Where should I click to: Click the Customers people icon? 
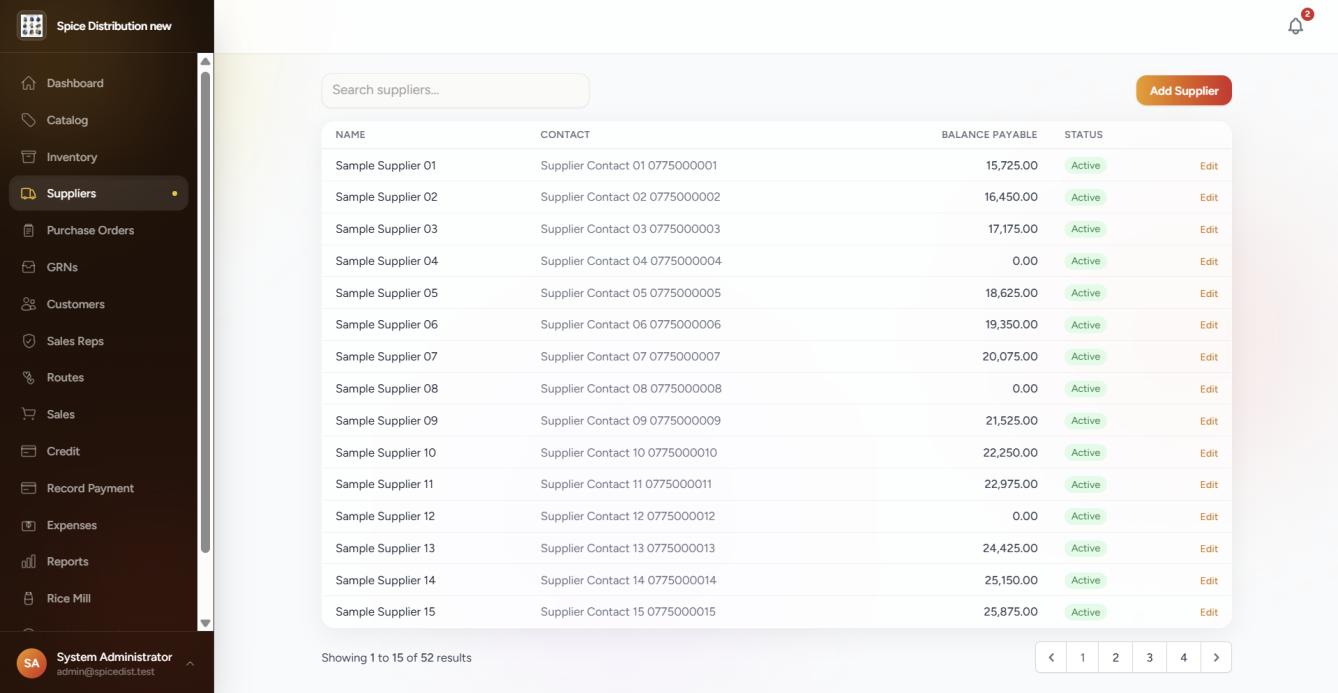[28, 304]
